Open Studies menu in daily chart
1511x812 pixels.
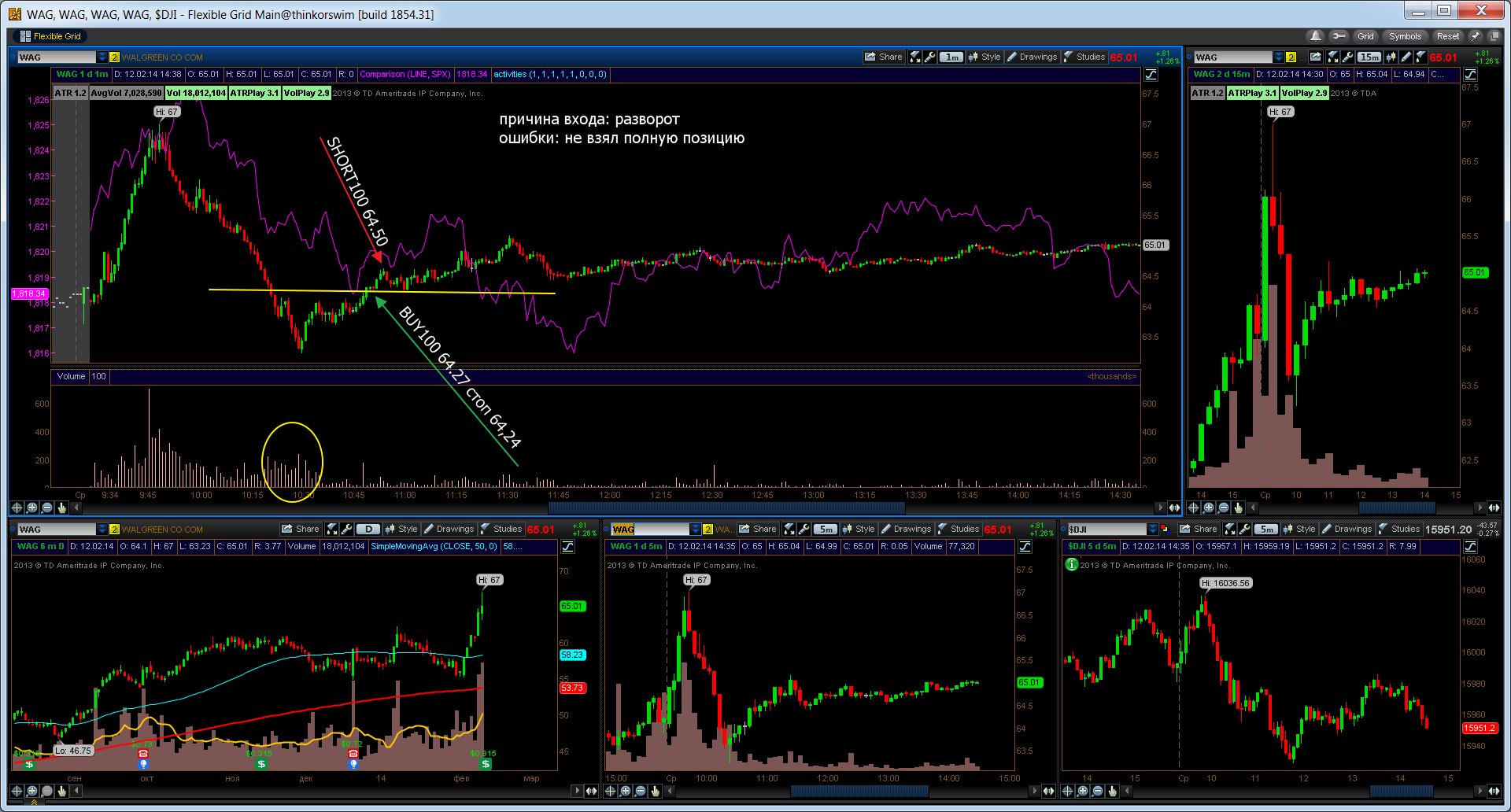501,529
